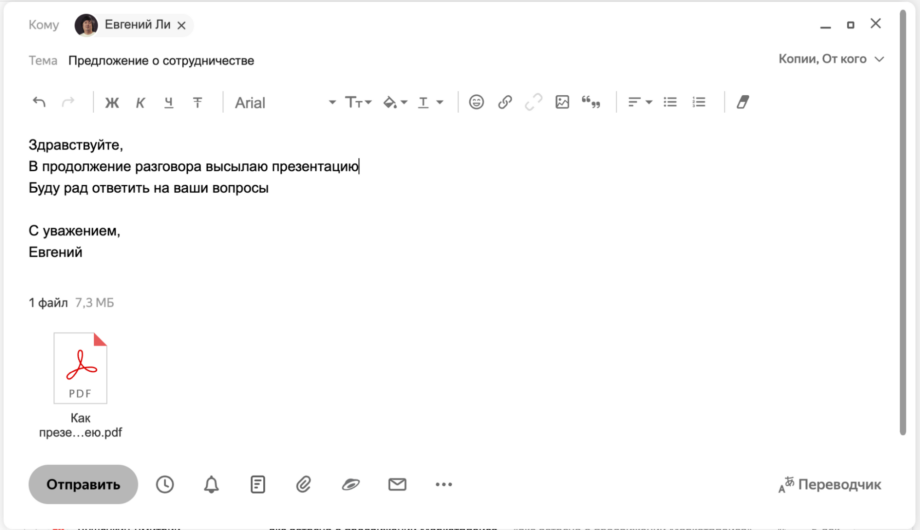This screenshot has height=530, width=920.
Task: Click the undo arrow
Action: (39, 102)
